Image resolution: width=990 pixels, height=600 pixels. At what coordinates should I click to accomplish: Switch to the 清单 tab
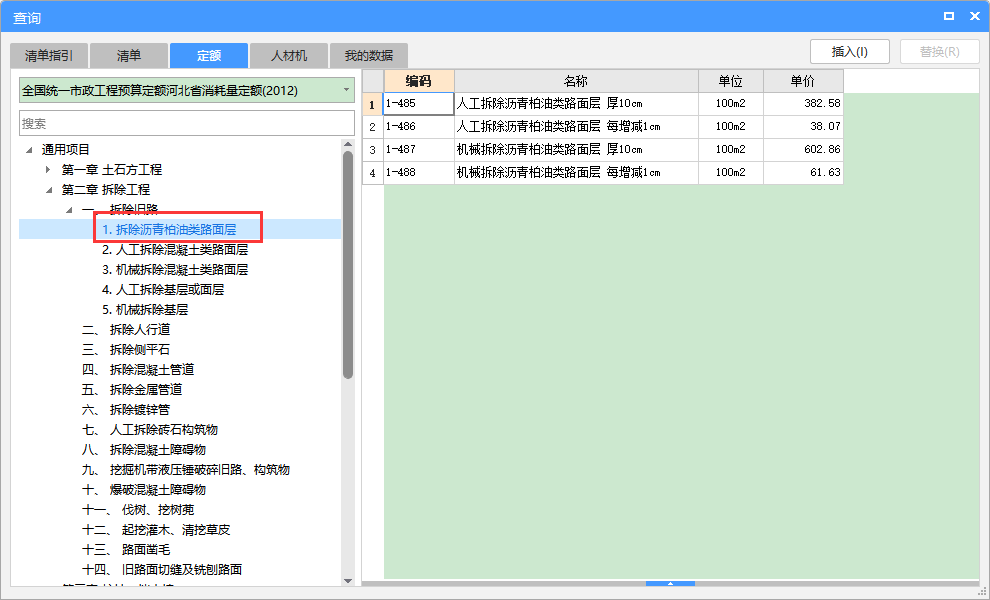(x=129, y=56)
